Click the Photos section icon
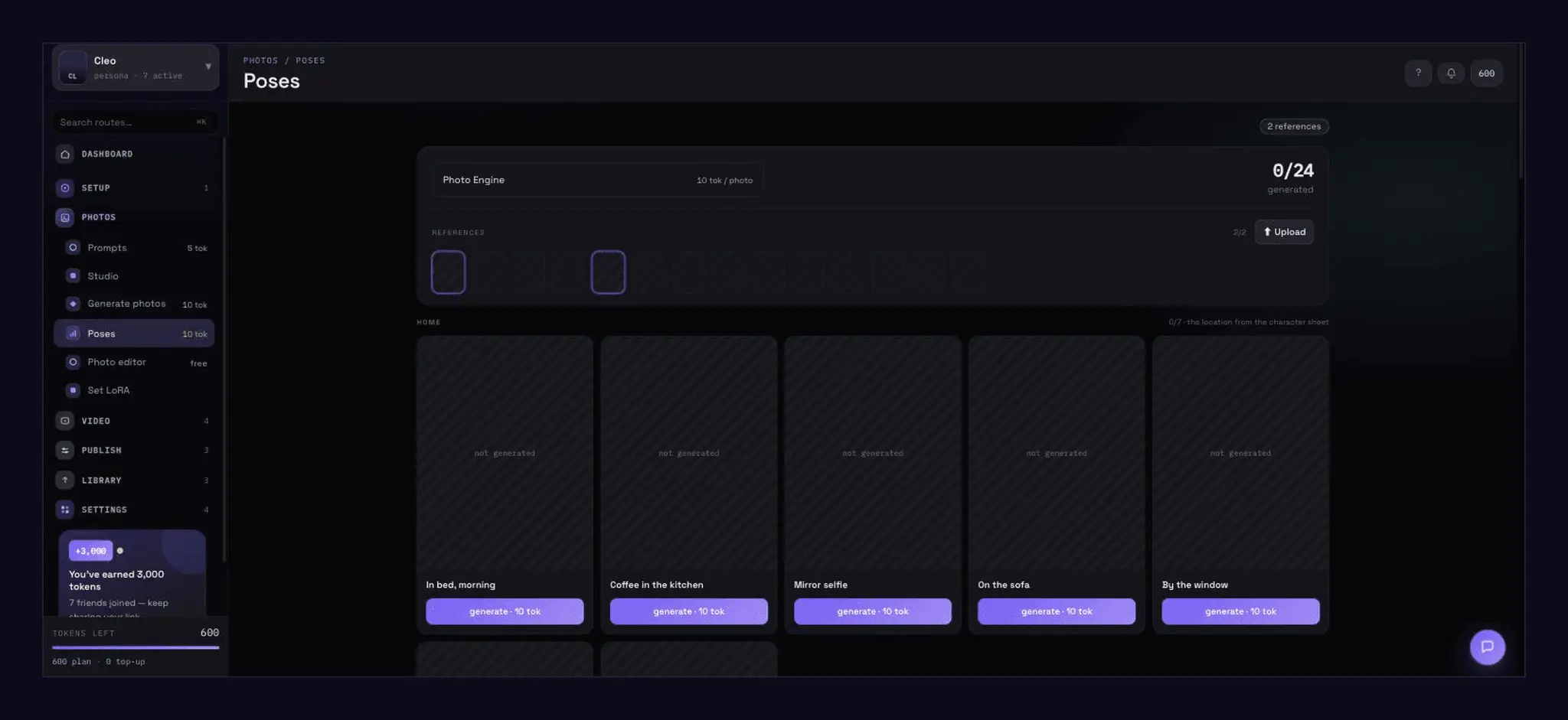This screenshot has width=1568, height=720. (65, 217)
